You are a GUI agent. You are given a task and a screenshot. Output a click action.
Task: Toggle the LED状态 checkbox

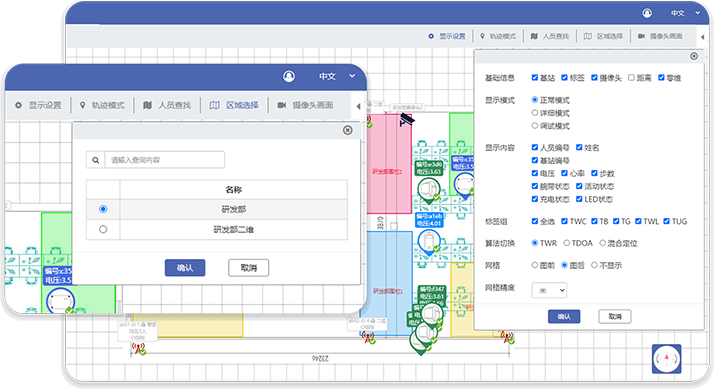579,199
